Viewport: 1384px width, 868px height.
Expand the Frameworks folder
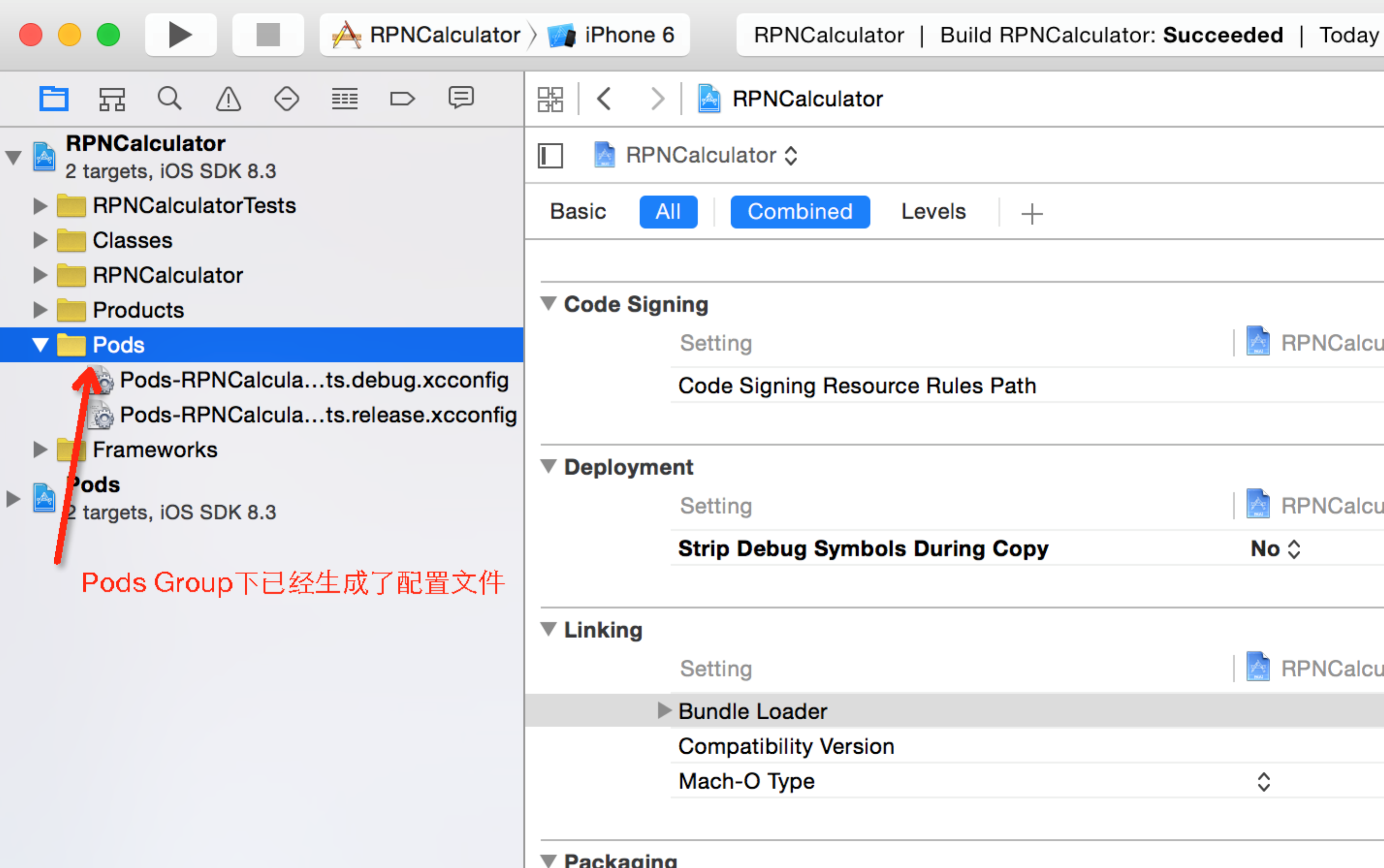coord(40,450)
